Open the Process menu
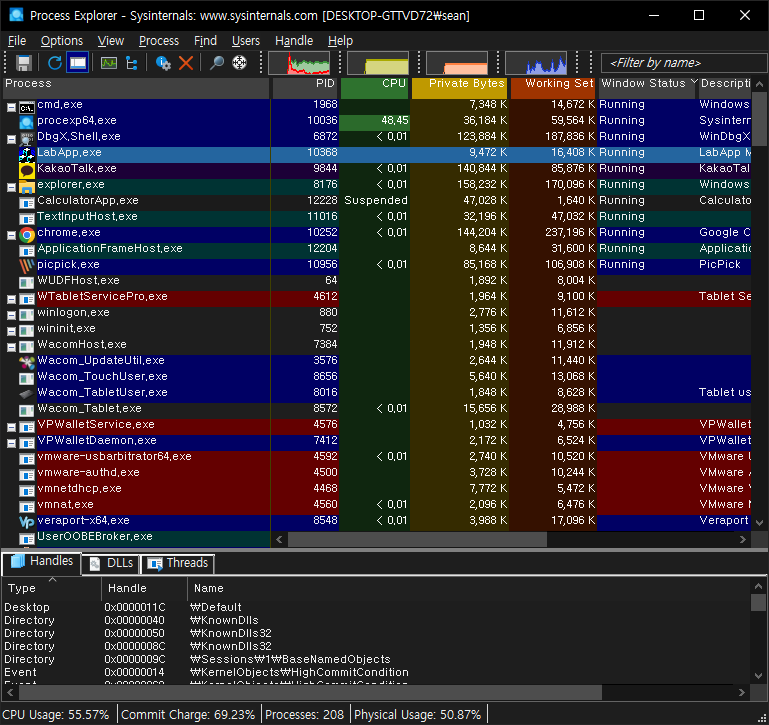The image size is (769, 725). pyautogui.click(x=159, y=41)
